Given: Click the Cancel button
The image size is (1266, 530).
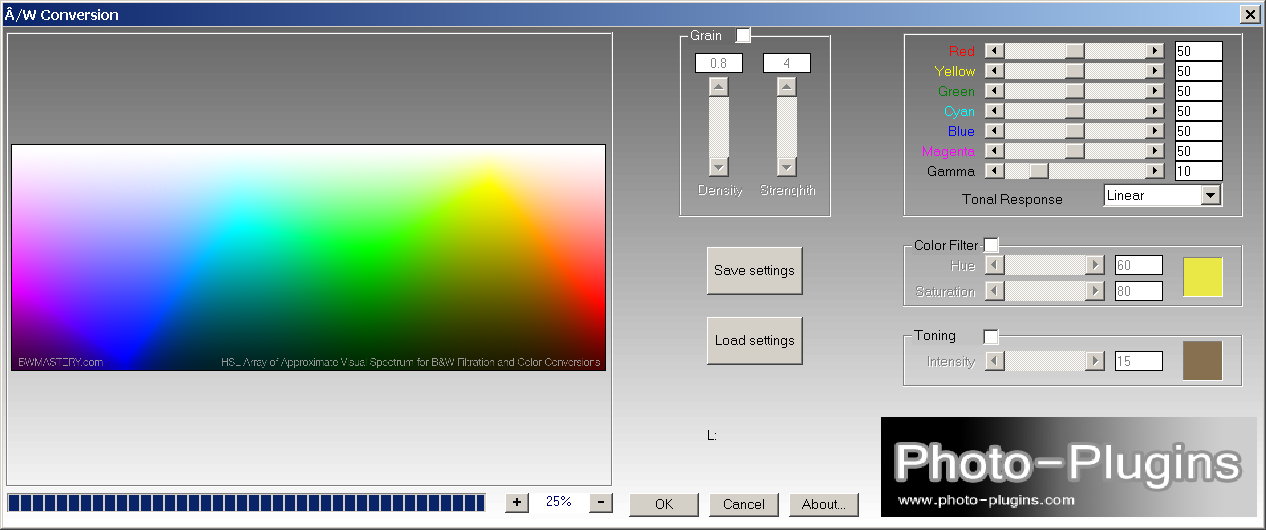Looking at the screenshot, I should click(x=743, y=504).
